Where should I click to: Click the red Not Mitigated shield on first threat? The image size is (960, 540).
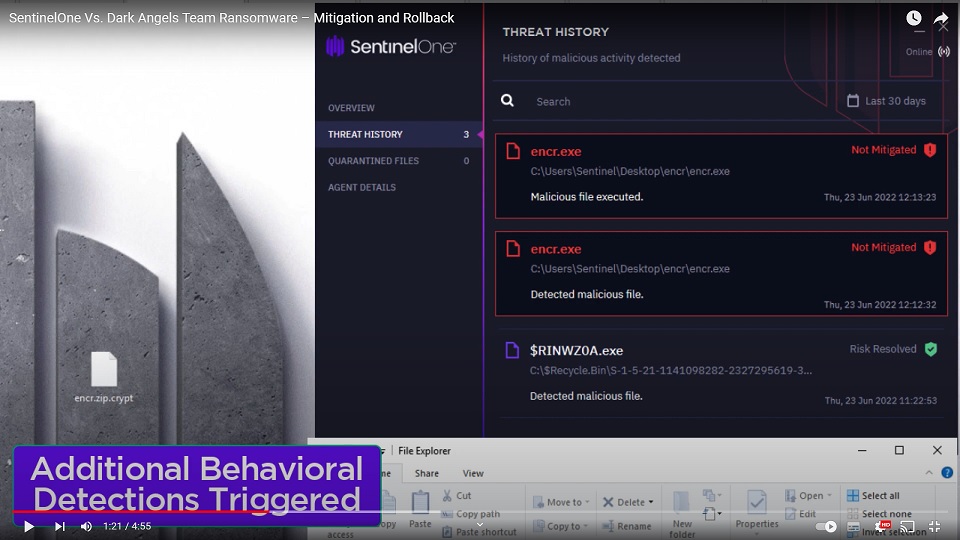(x=930, y=150)
